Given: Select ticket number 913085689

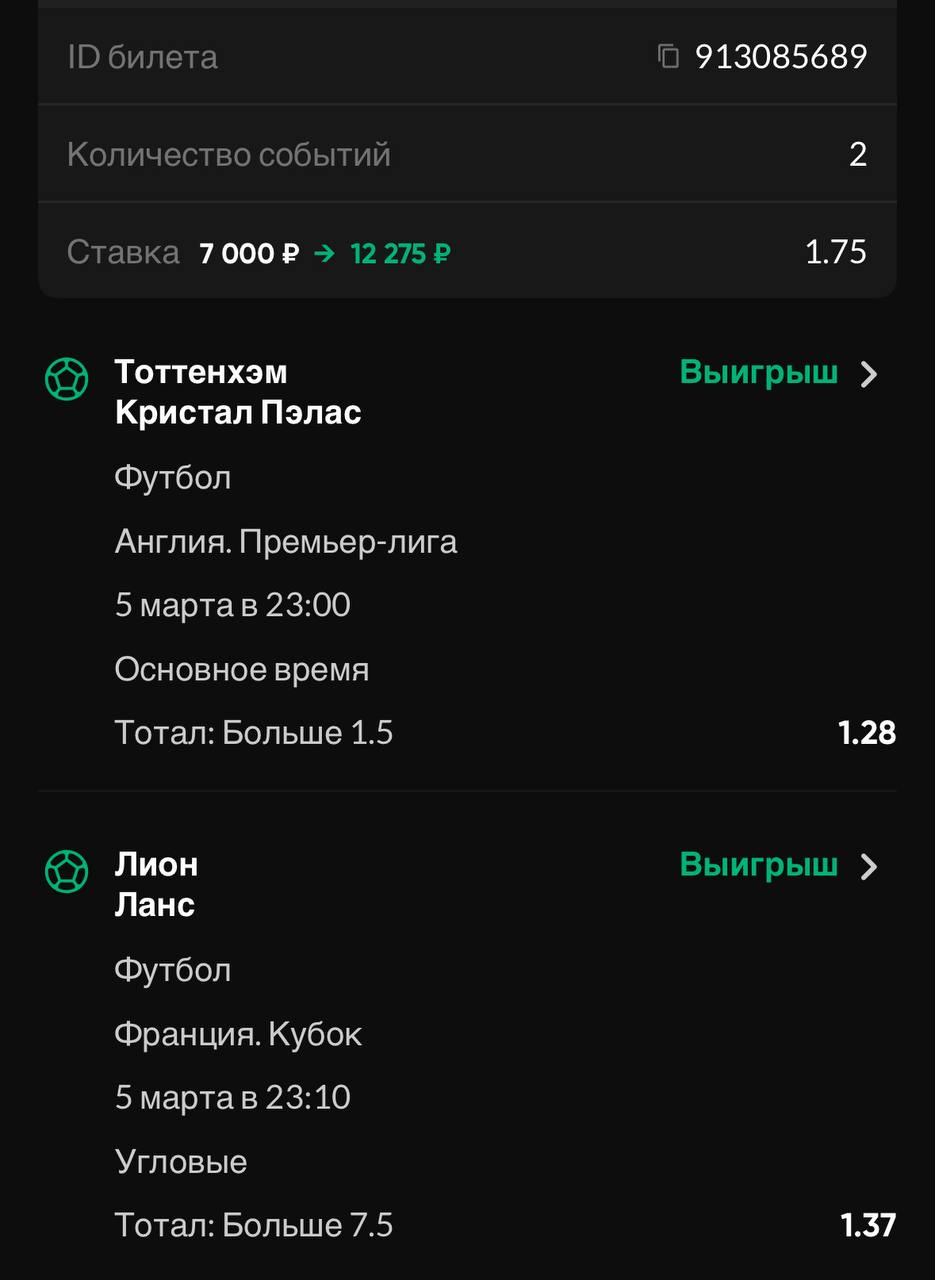Looking at the screenshot, I should pos(781,56).
